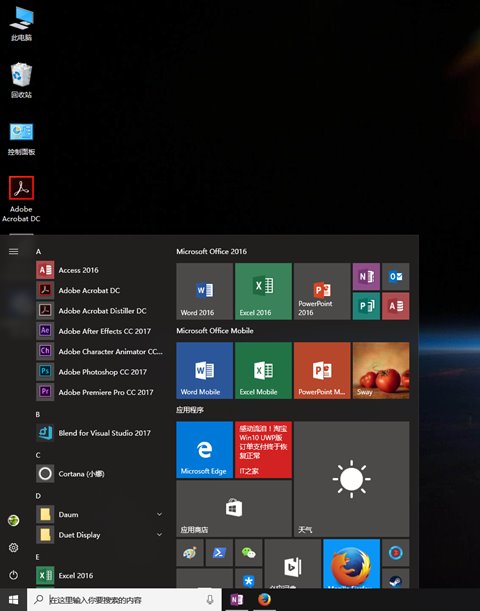Open Settings via the gear icon
Screen dimensions: 480x611
coord(14,547)
